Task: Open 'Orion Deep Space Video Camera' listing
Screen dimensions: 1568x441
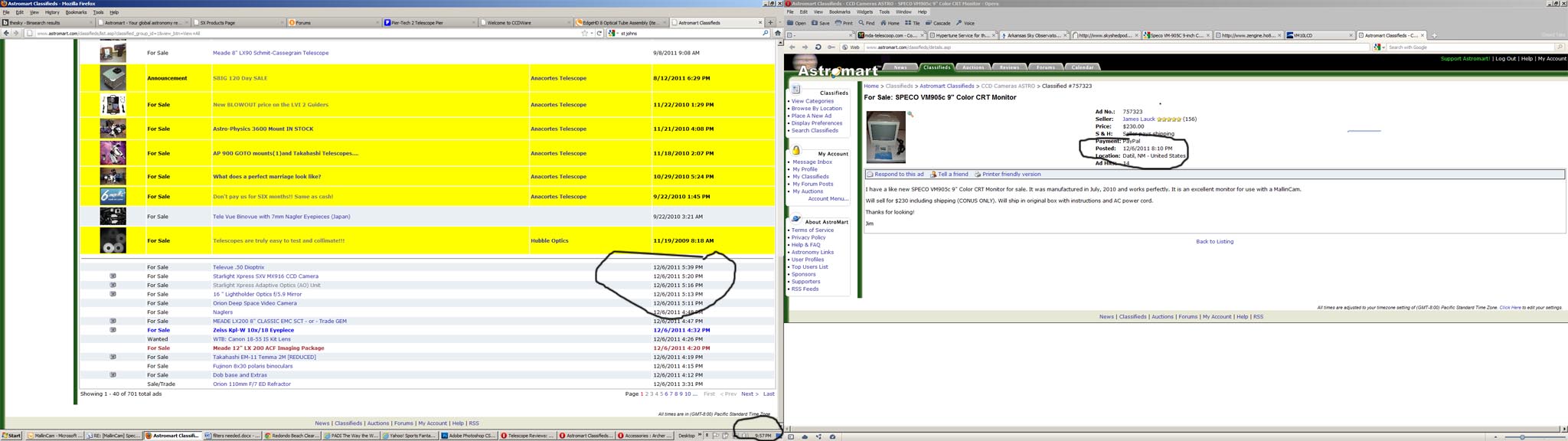Action: pyautogui.click(x=254, y=303)
